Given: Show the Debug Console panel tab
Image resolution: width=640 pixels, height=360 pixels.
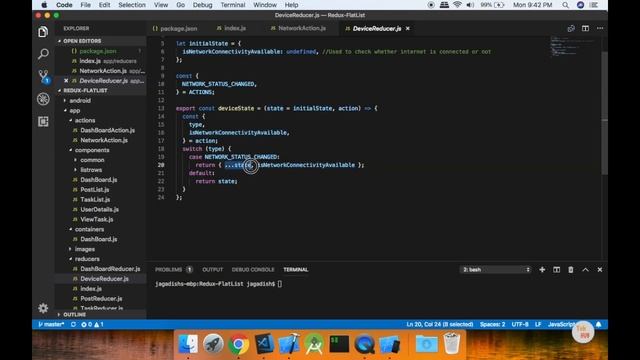Looking at the screenshot, I should [x=253, y=269].
